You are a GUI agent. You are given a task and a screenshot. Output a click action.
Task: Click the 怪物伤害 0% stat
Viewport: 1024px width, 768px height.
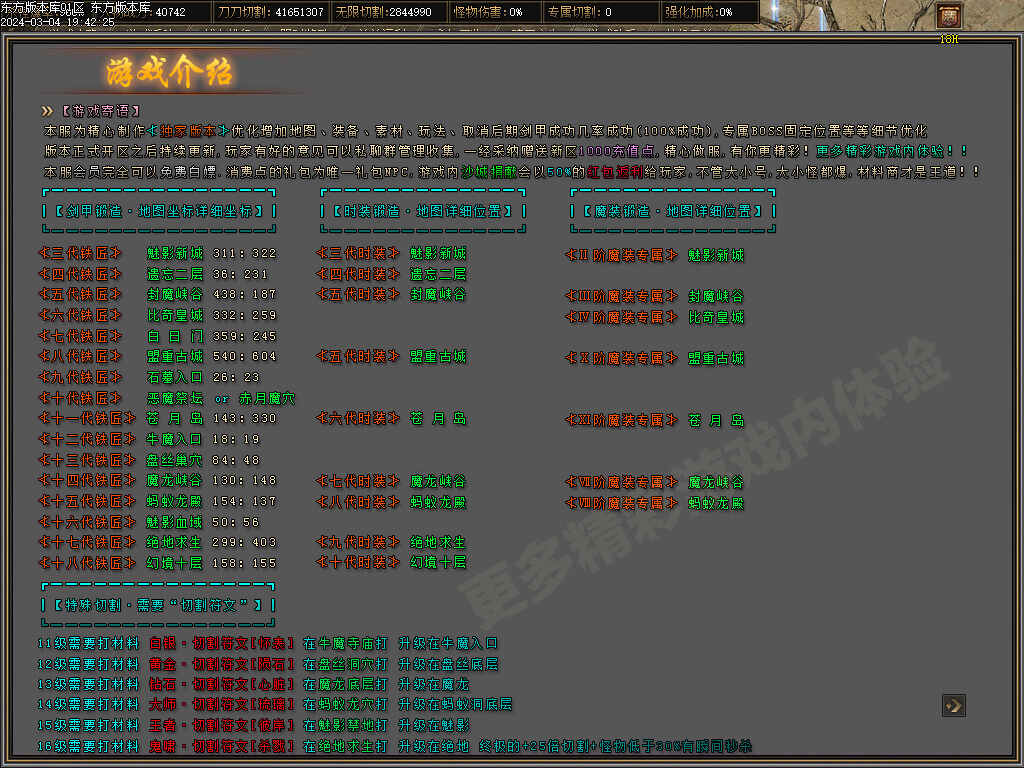pos(488,12)
